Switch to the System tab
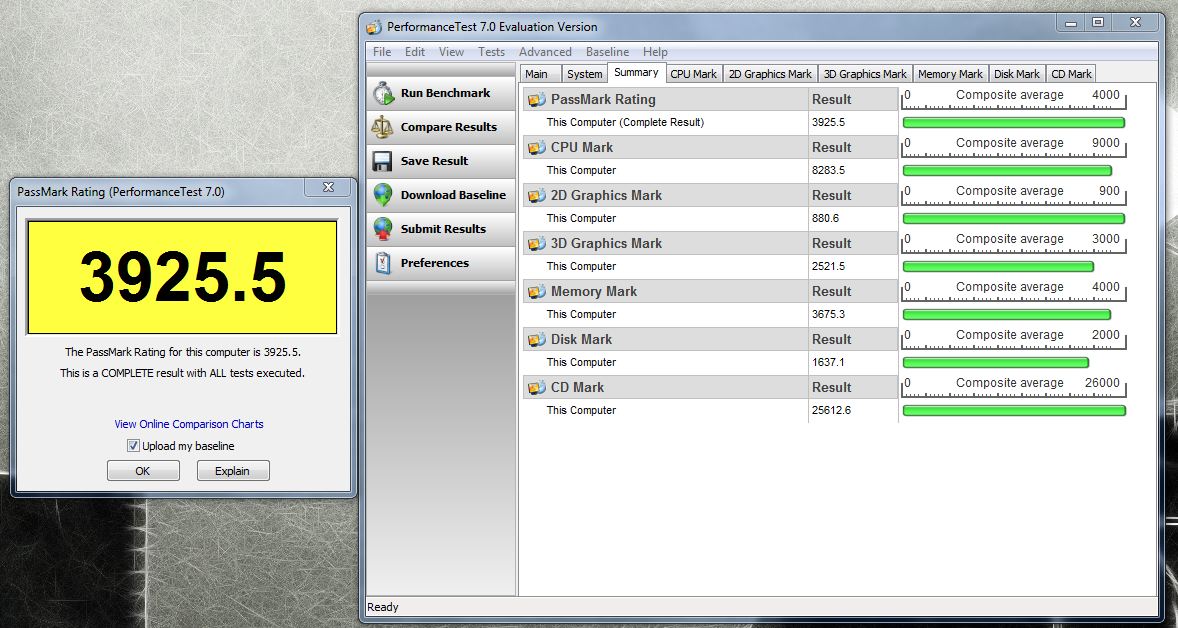The image size is (1178, 628). (584, 74)
